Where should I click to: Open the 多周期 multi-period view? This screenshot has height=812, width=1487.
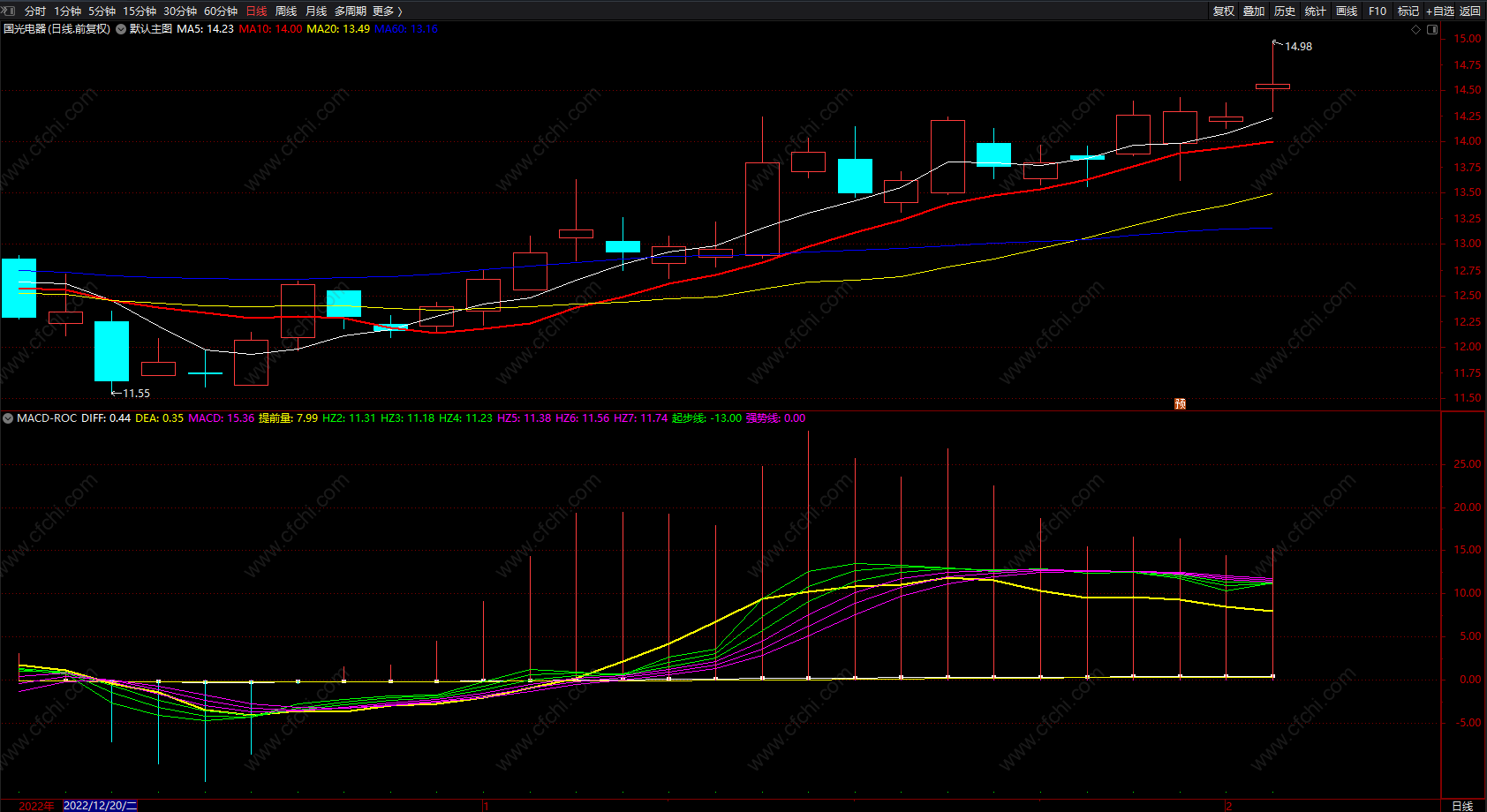351,11
